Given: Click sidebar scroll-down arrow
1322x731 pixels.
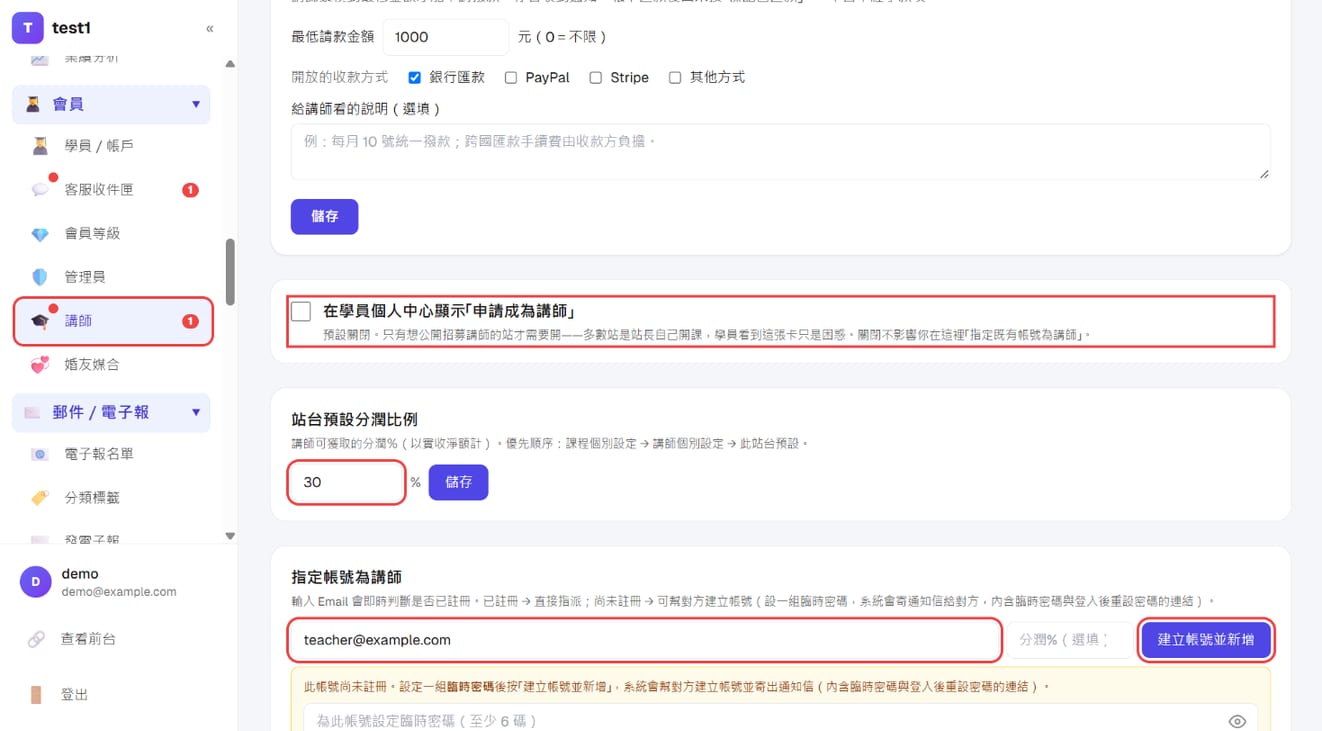Looking at the screenshot, I should click(x=230, y=536).
